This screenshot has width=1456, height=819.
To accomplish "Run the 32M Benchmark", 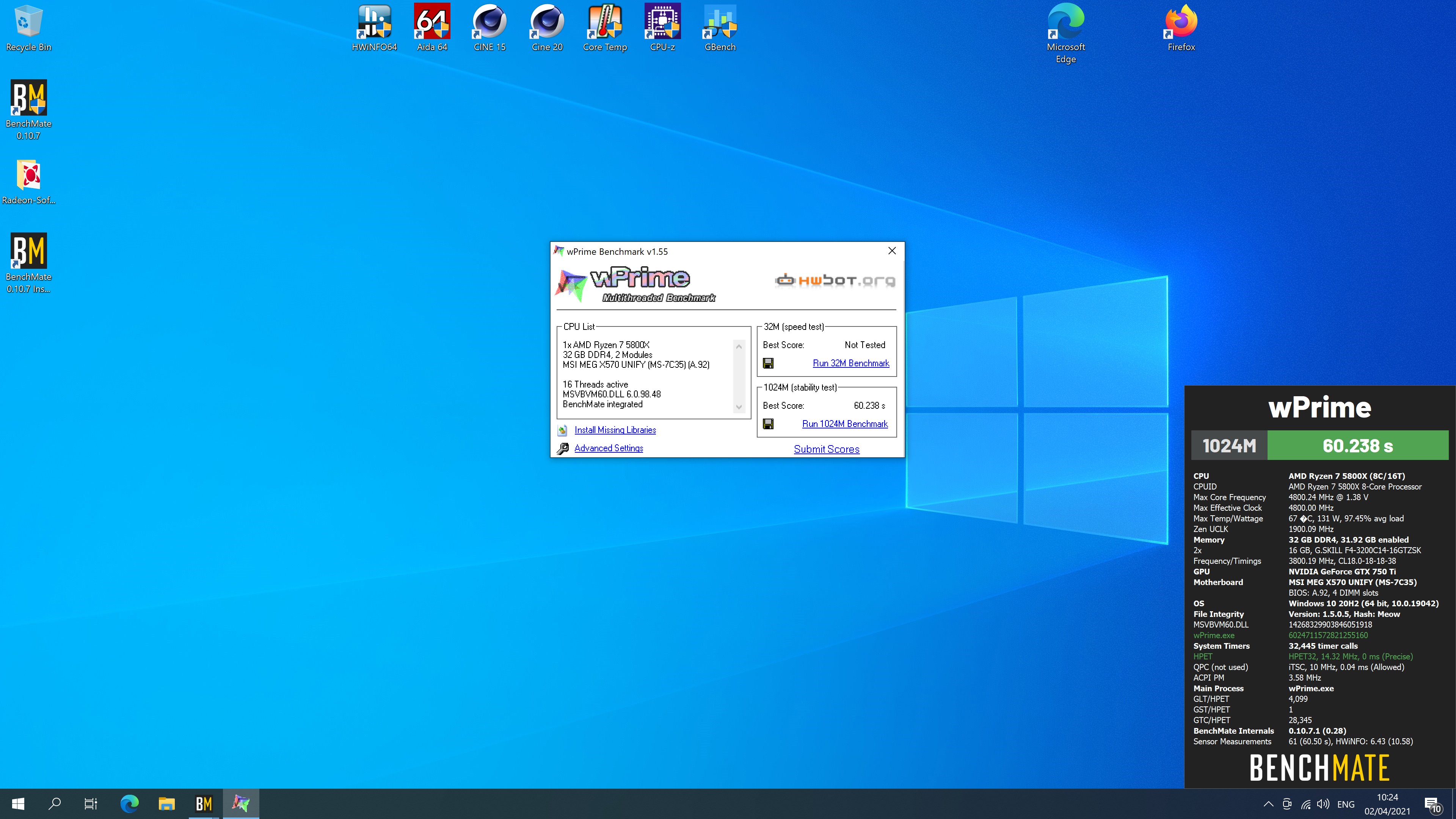I will pos(850,363).
